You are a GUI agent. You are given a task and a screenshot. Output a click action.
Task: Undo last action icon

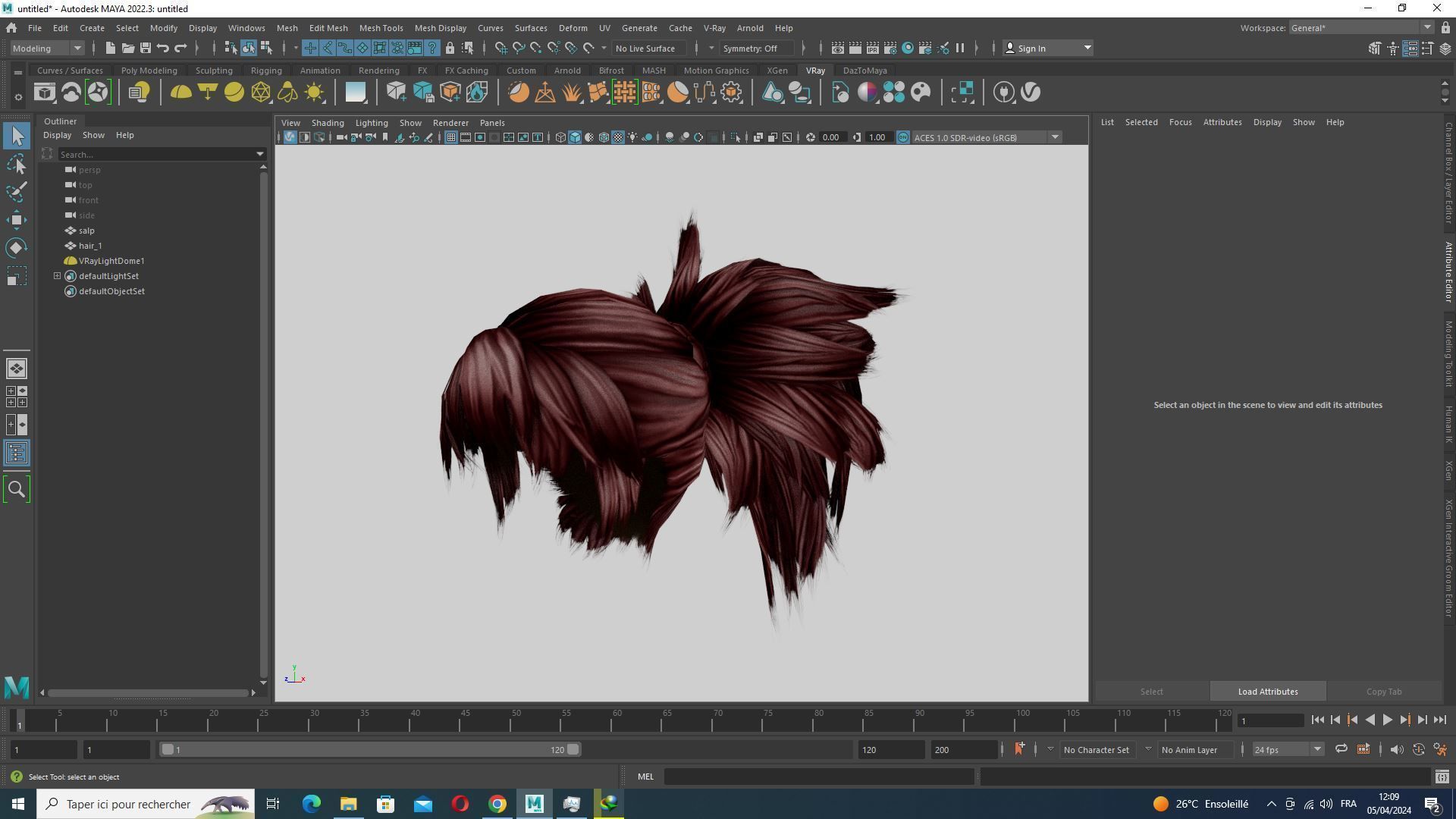pos(162,48)
